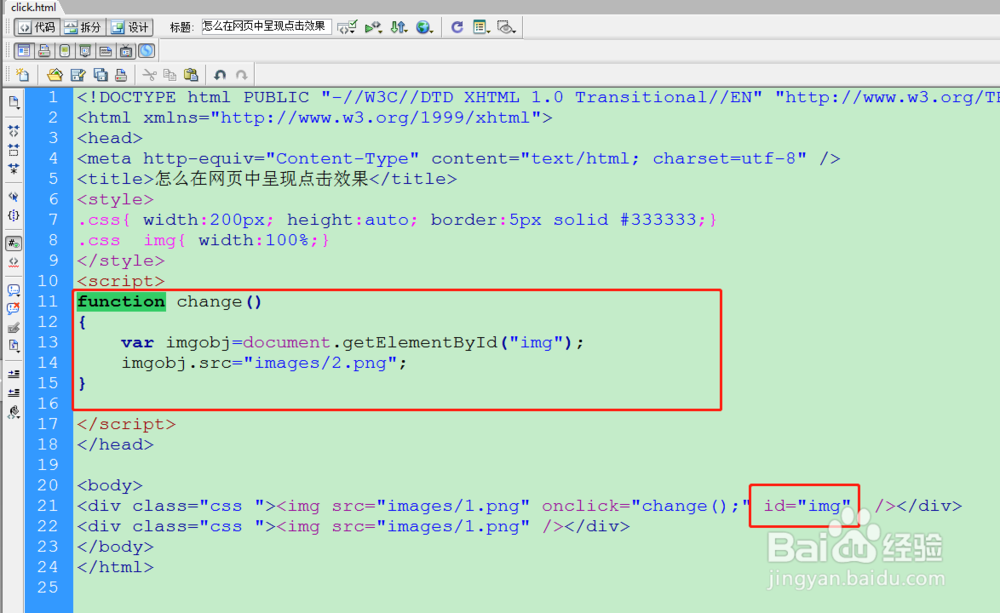
Task: Click line number 11 in gutter
Action: 48,301
